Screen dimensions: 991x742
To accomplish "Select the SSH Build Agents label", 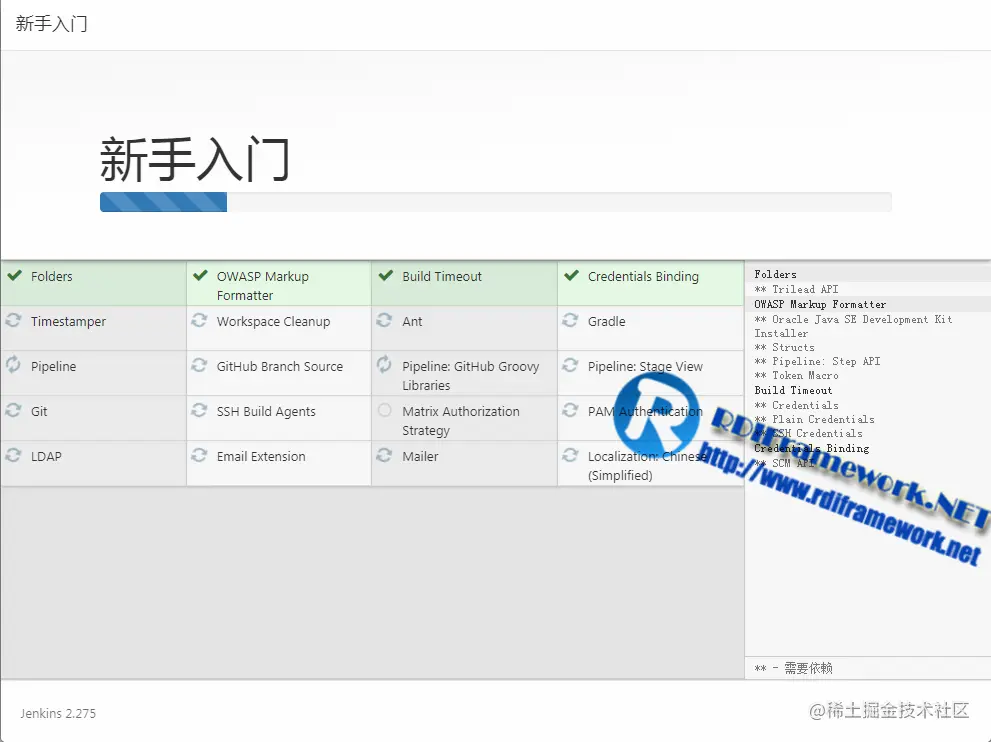I will (266, 411).
